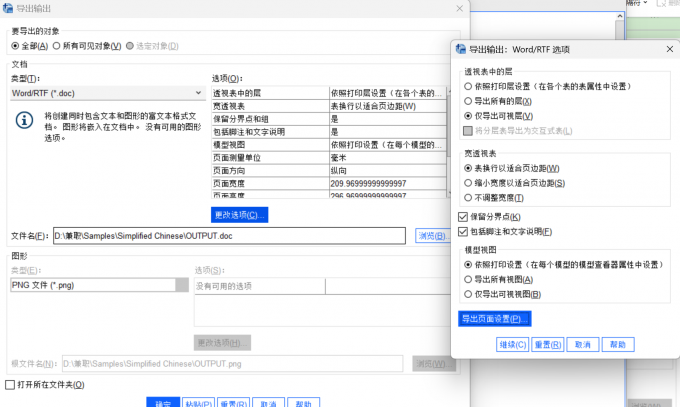Select 依照打印设置 radio in 模型视图
This screenshot has height=407, width=680.
tap(468, 264)
